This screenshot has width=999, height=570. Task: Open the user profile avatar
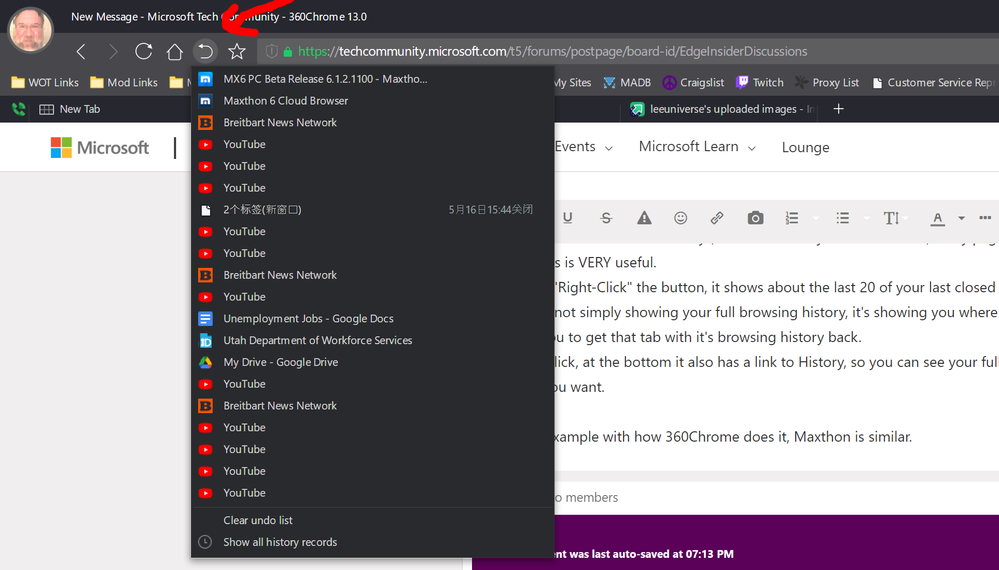pyautogui.click(x=30, y=30)
